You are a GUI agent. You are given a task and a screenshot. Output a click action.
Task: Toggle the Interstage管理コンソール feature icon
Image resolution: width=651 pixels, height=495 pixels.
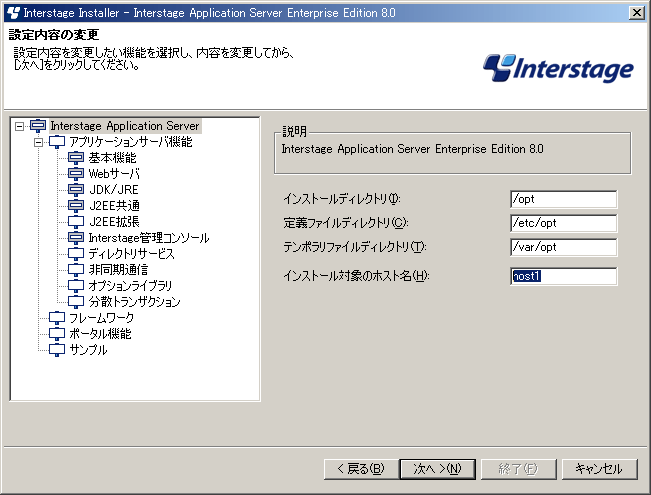click(x=76, y=238)
